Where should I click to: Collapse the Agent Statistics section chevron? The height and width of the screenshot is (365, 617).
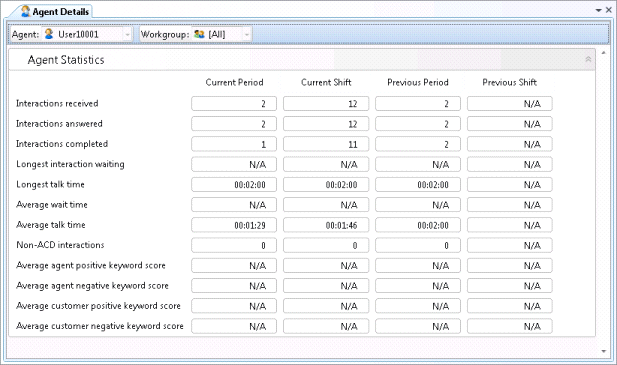tap(588, 59)
